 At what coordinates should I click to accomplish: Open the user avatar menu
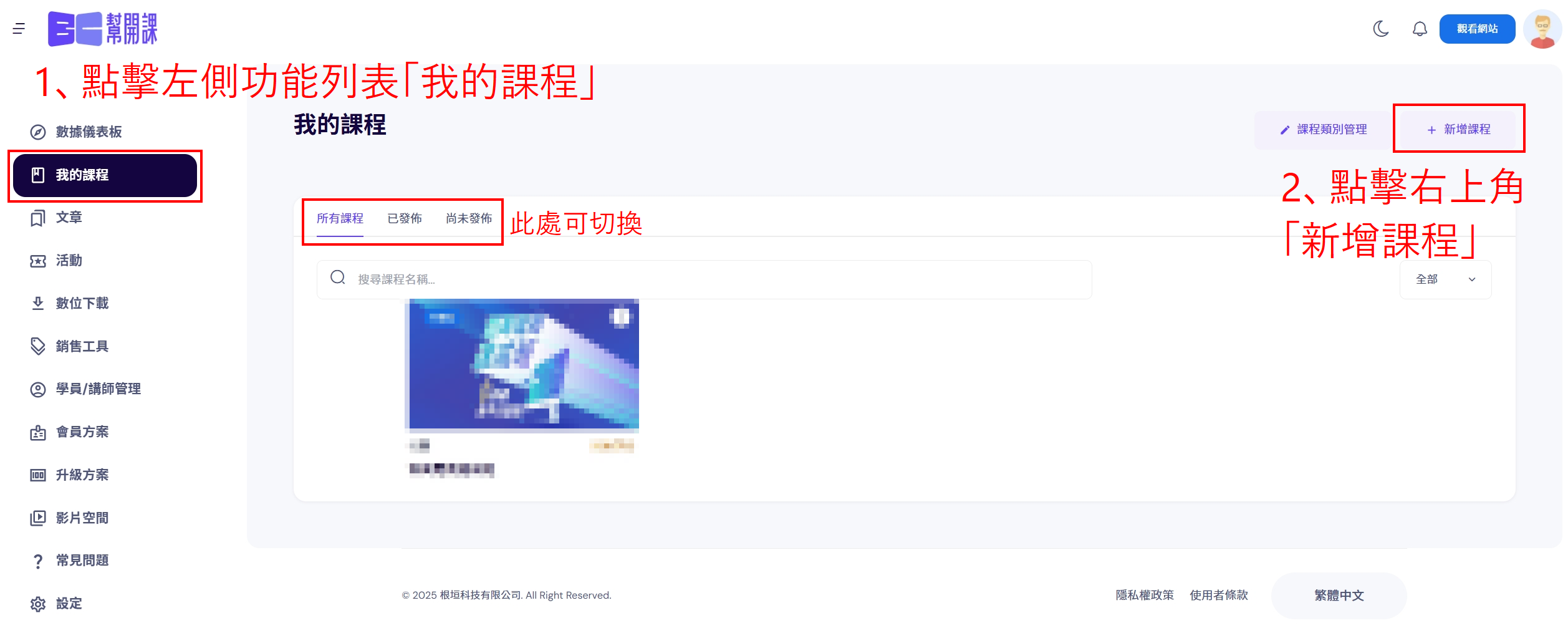(1542, 29)
